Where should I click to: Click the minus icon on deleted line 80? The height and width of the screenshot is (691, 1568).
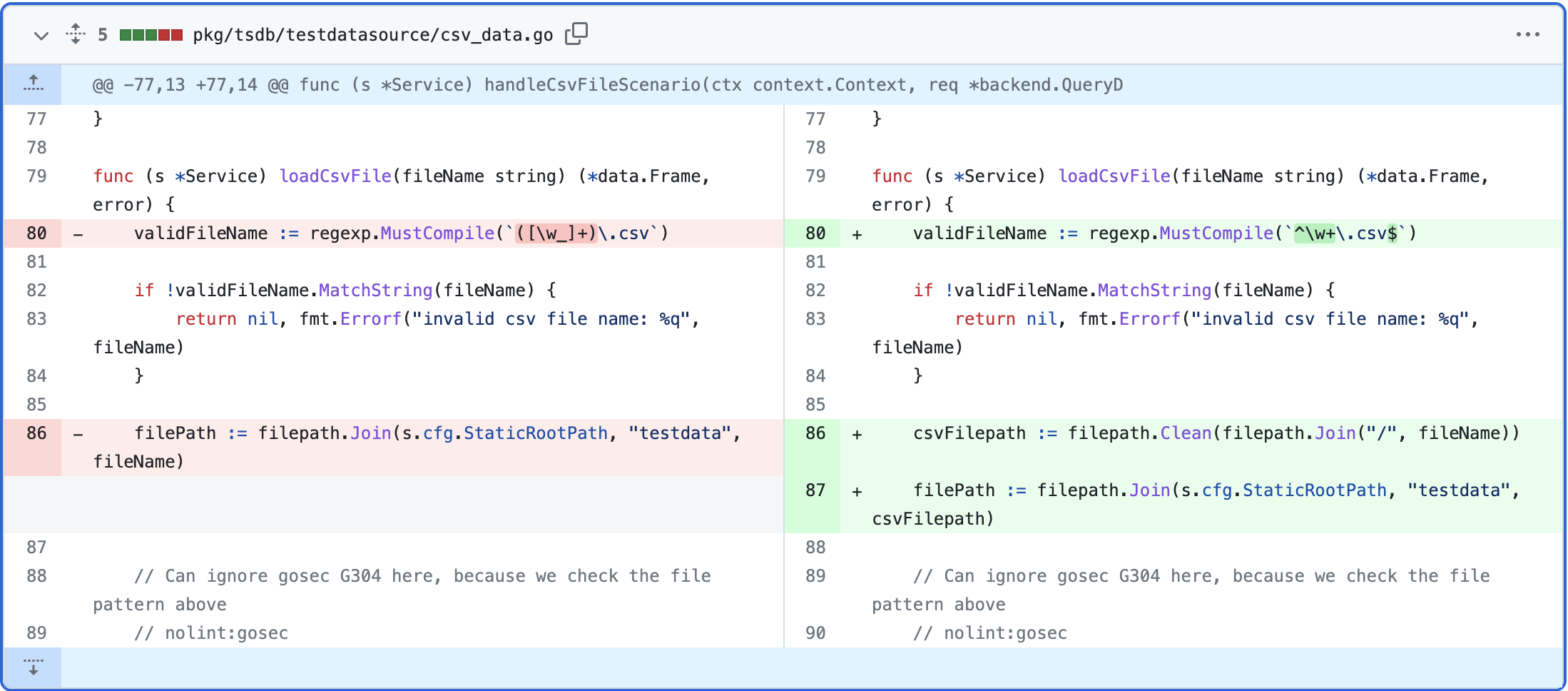(78, 233)
